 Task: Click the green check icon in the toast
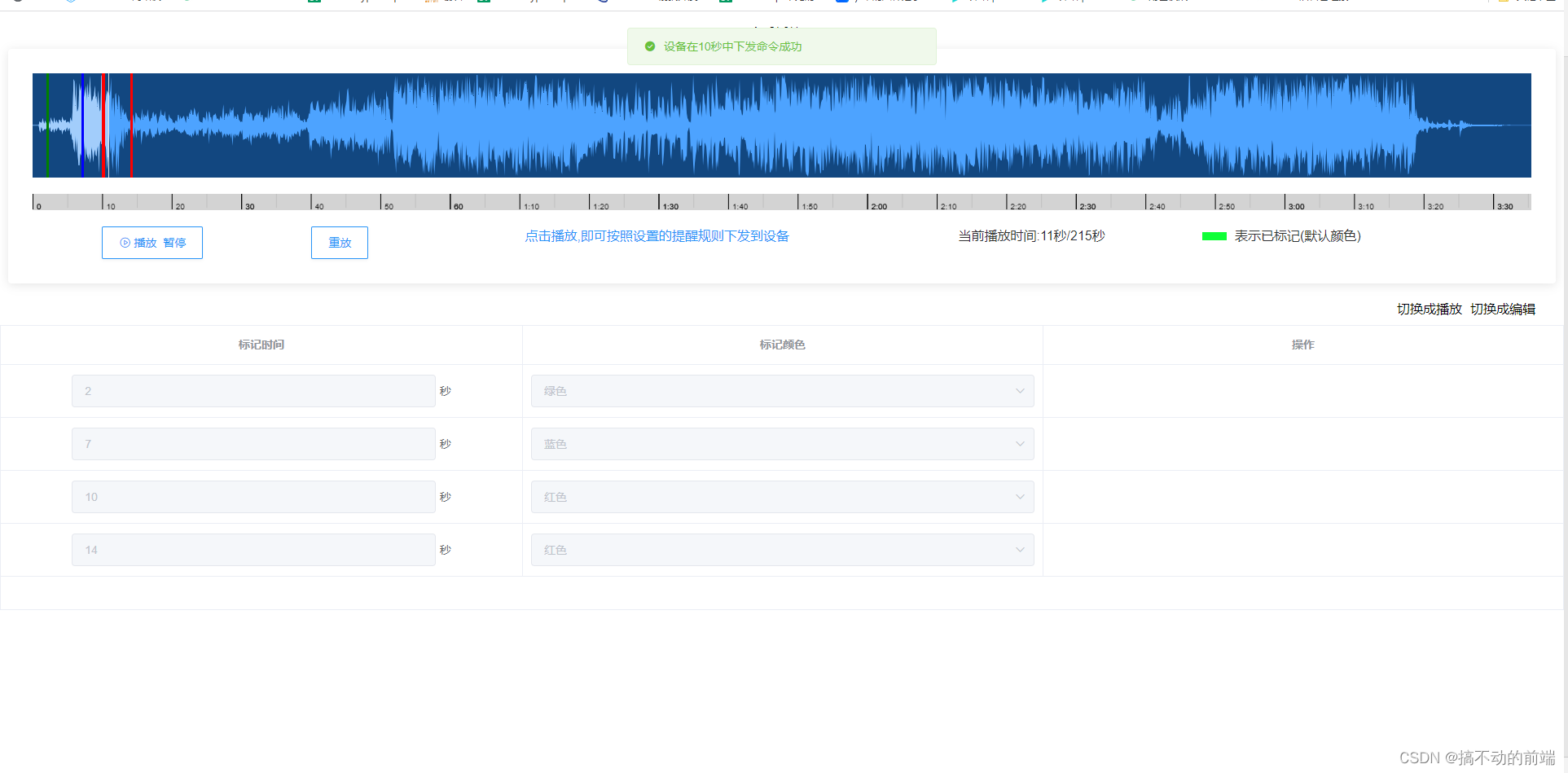[x=650, y=46]
